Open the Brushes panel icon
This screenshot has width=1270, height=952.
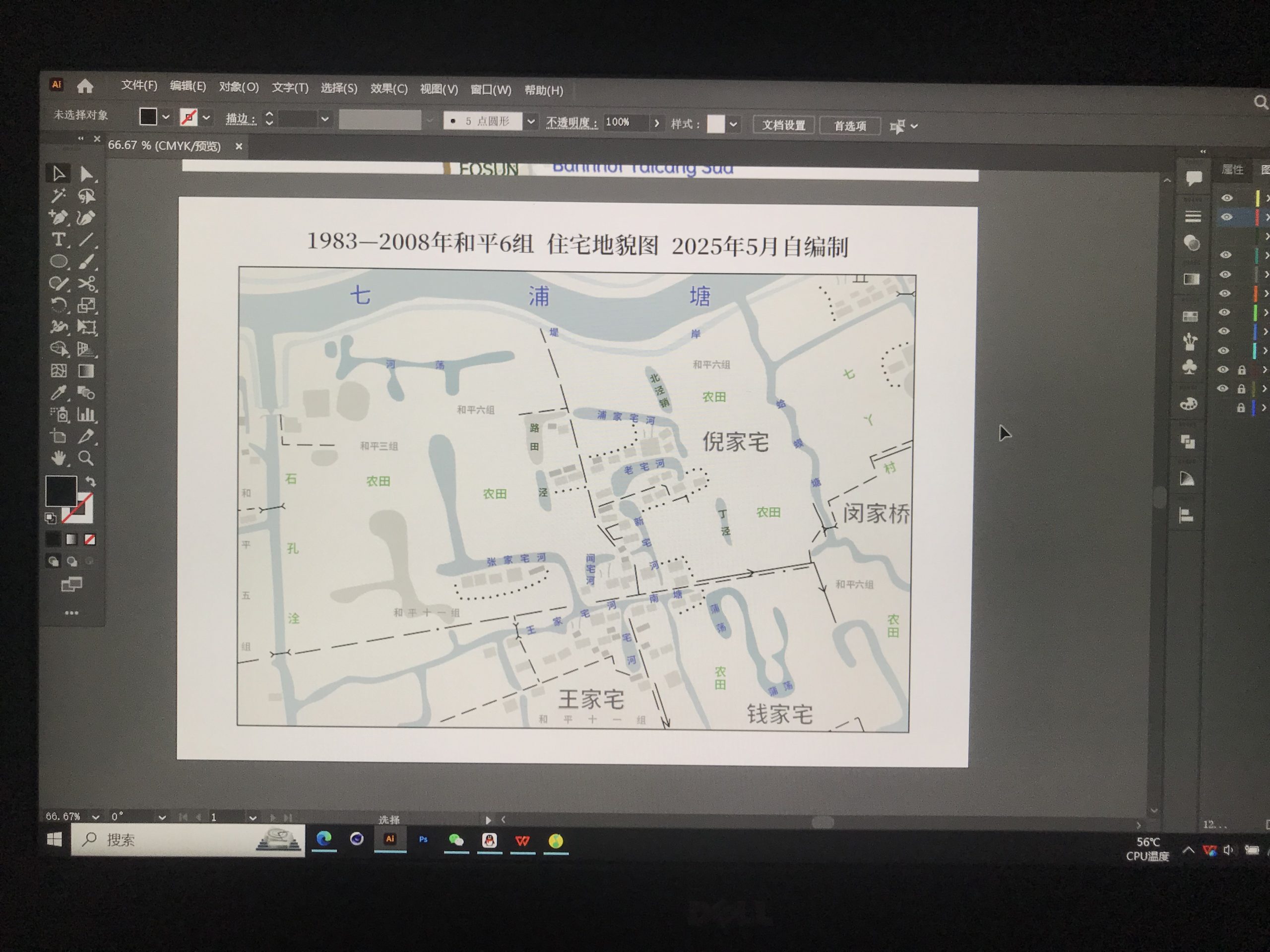click(1190, 342)
